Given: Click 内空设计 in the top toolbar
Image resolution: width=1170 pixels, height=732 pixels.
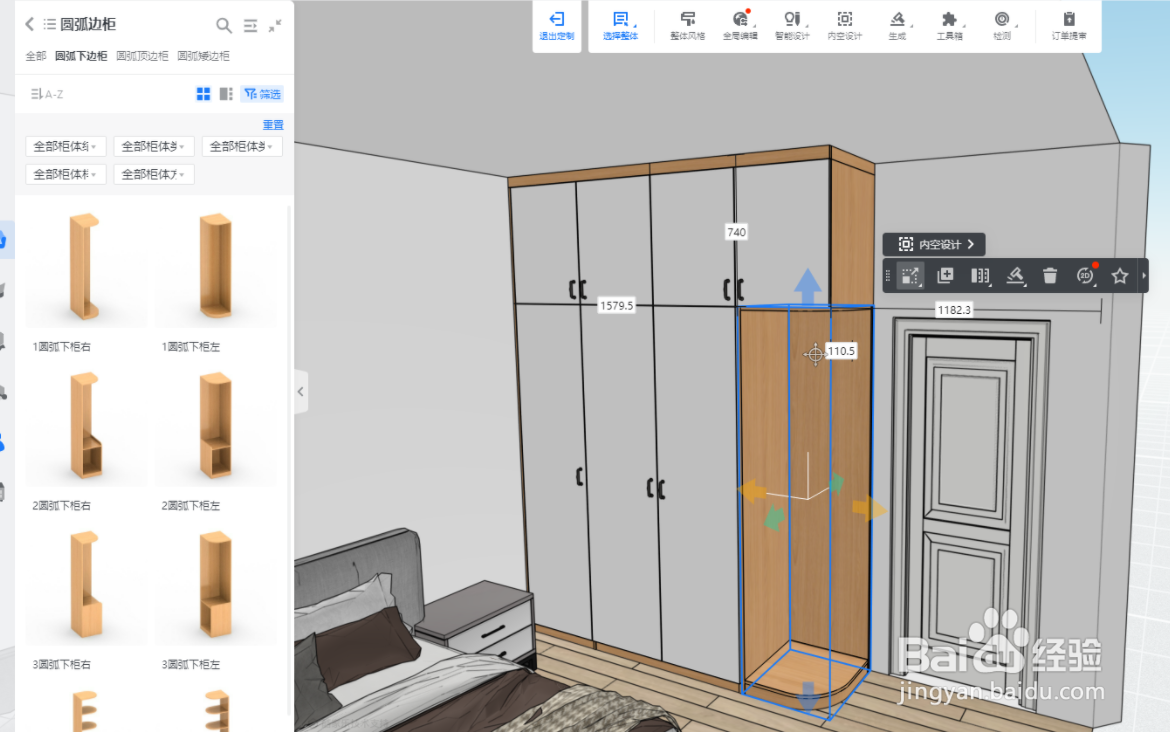Looking at the screenshot, I should [x=845, y=25].
